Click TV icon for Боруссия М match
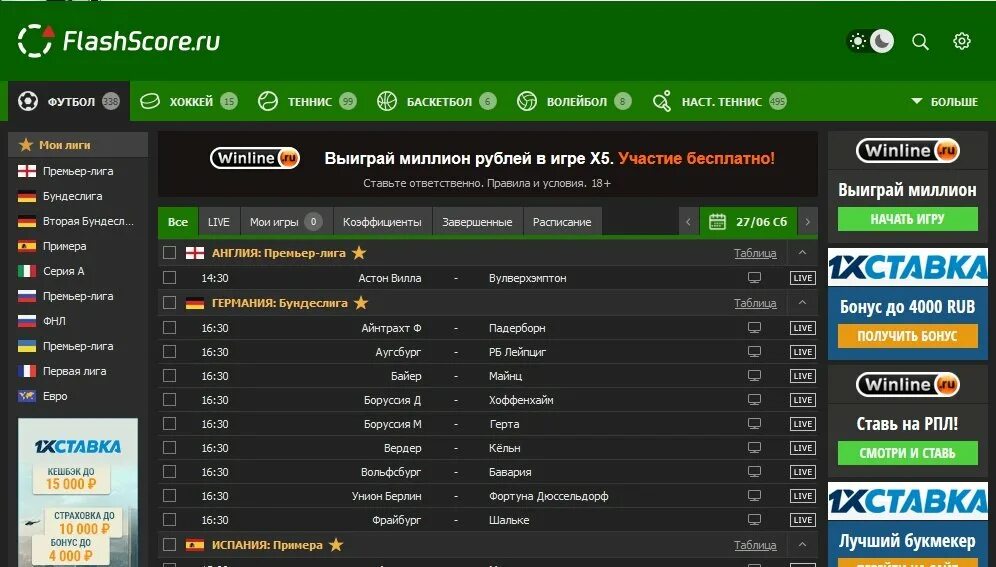The image size is (996, 567). pos(754,424)
